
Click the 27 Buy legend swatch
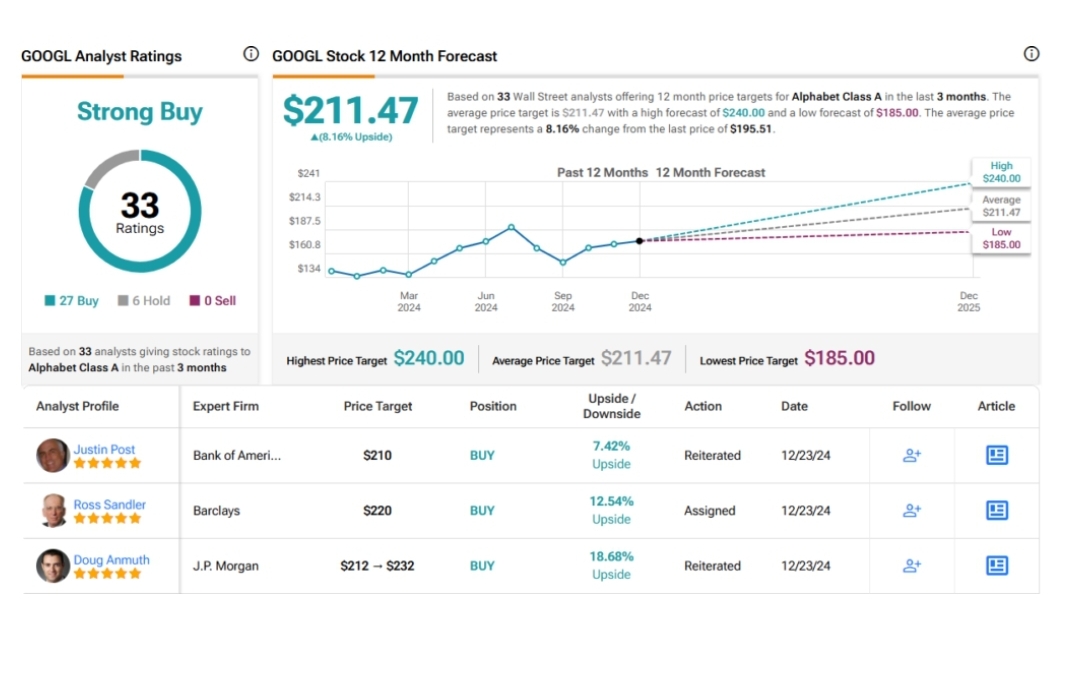point(50,301)
